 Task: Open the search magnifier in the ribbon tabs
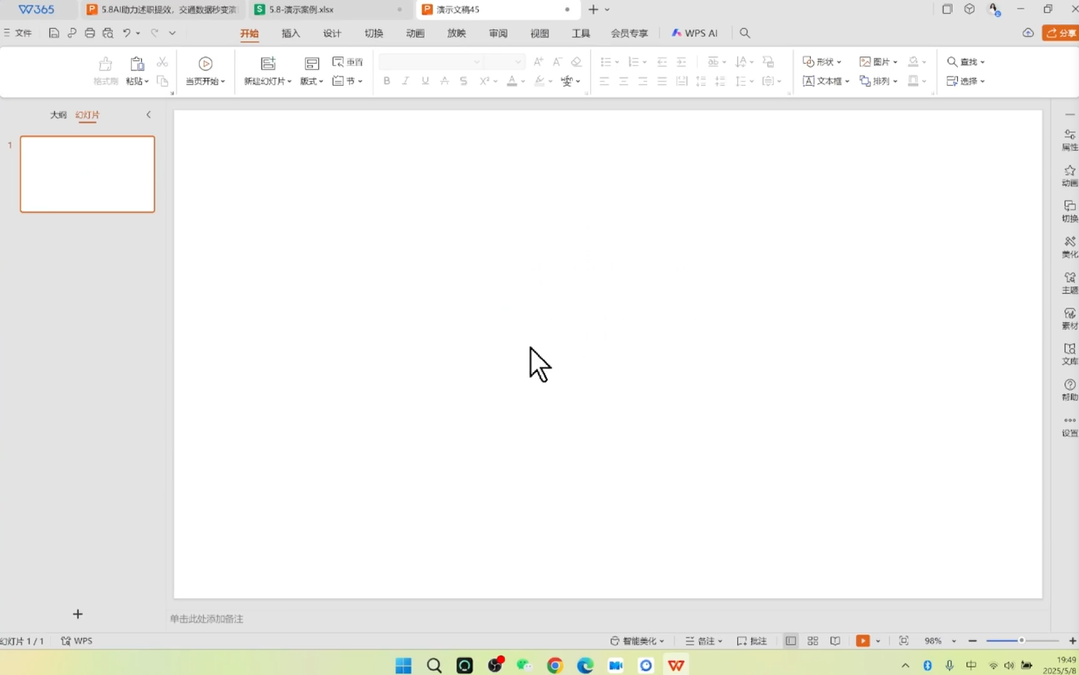(745, 33)
